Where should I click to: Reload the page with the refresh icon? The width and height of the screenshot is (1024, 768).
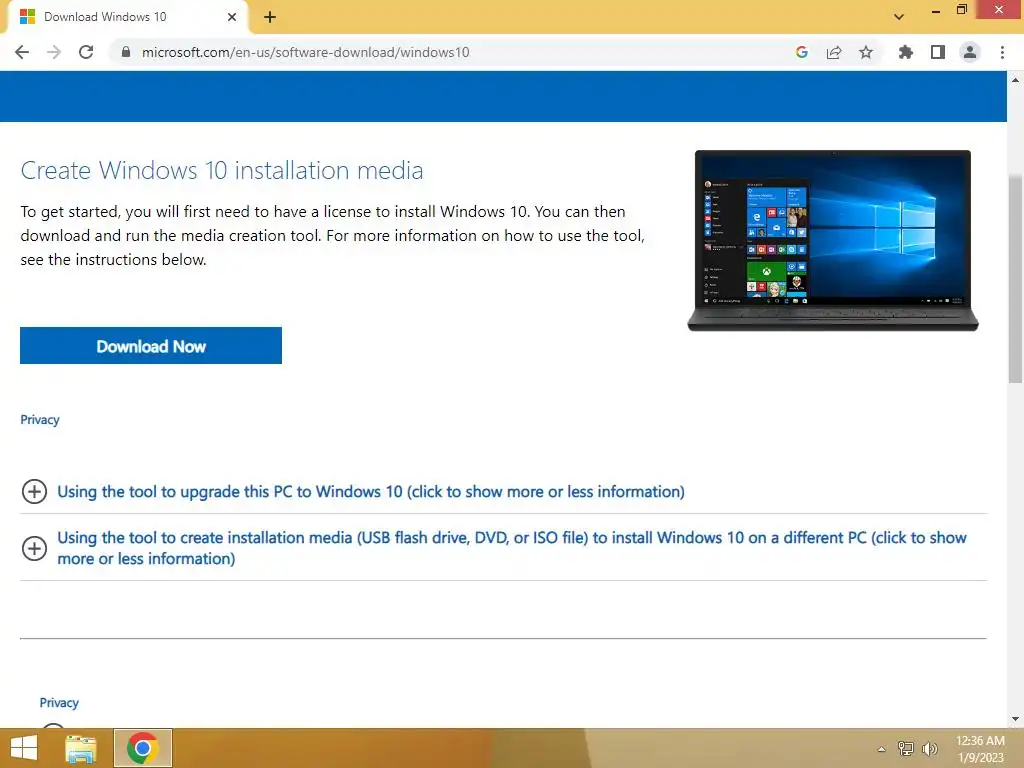[x=86, y=52]
